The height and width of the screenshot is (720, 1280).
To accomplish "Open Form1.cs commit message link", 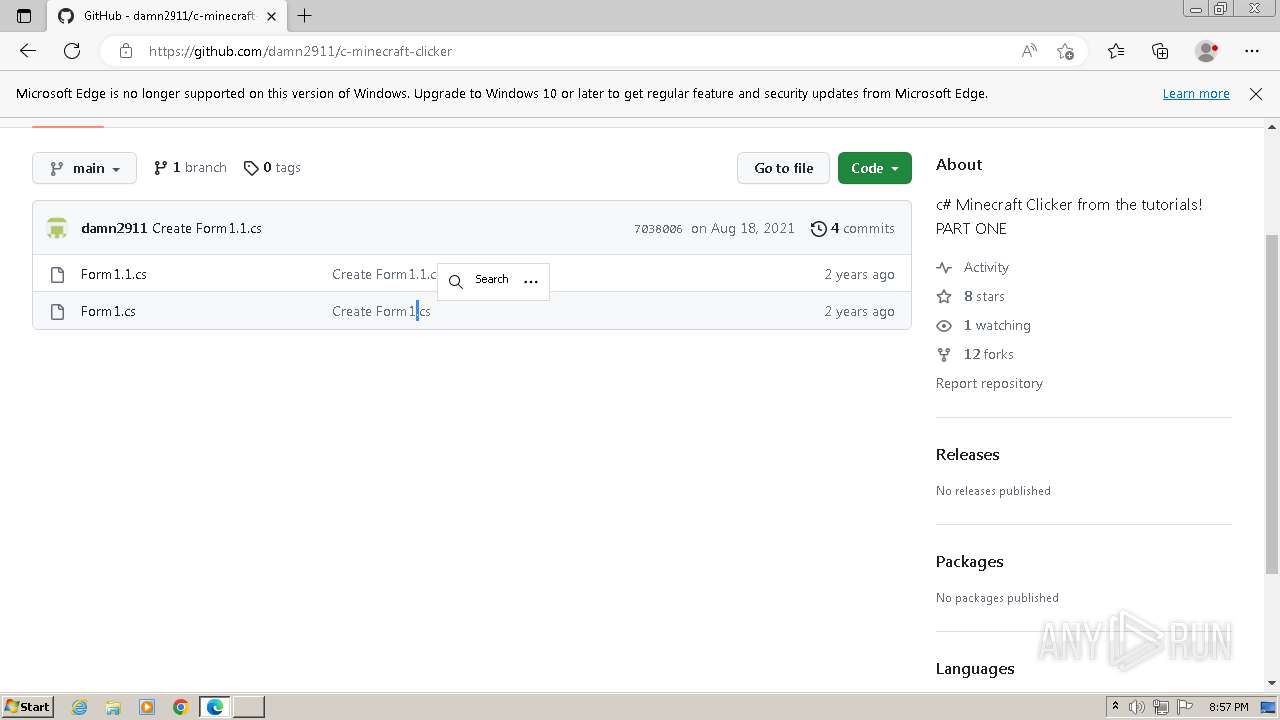I will coord(381,311).
